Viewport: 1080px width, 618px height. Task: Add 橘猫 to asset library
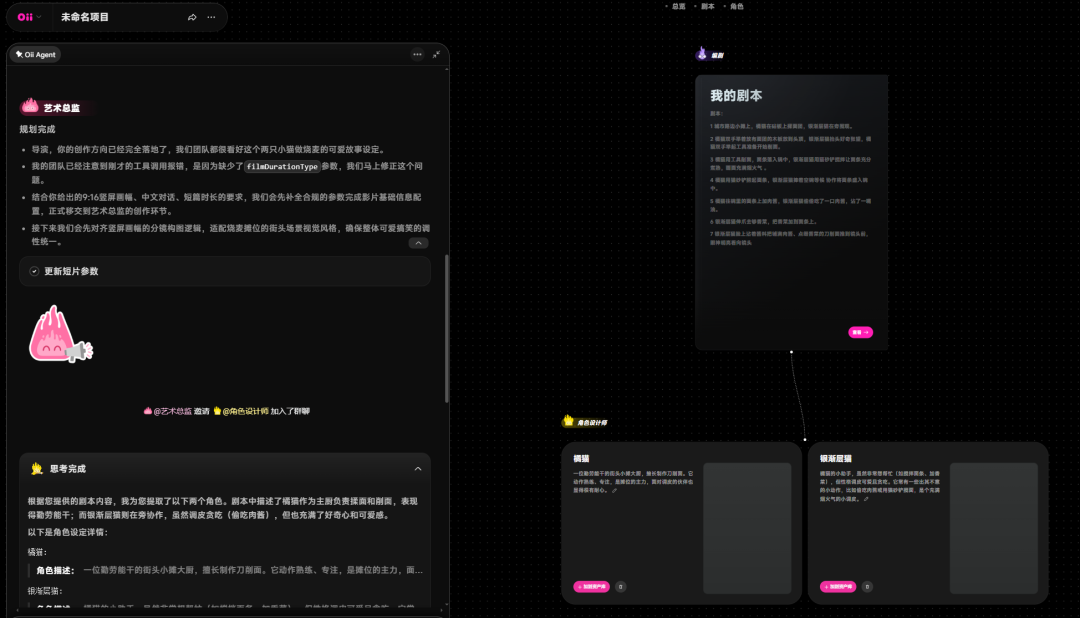pyautogui.click(x=592, y=587)
